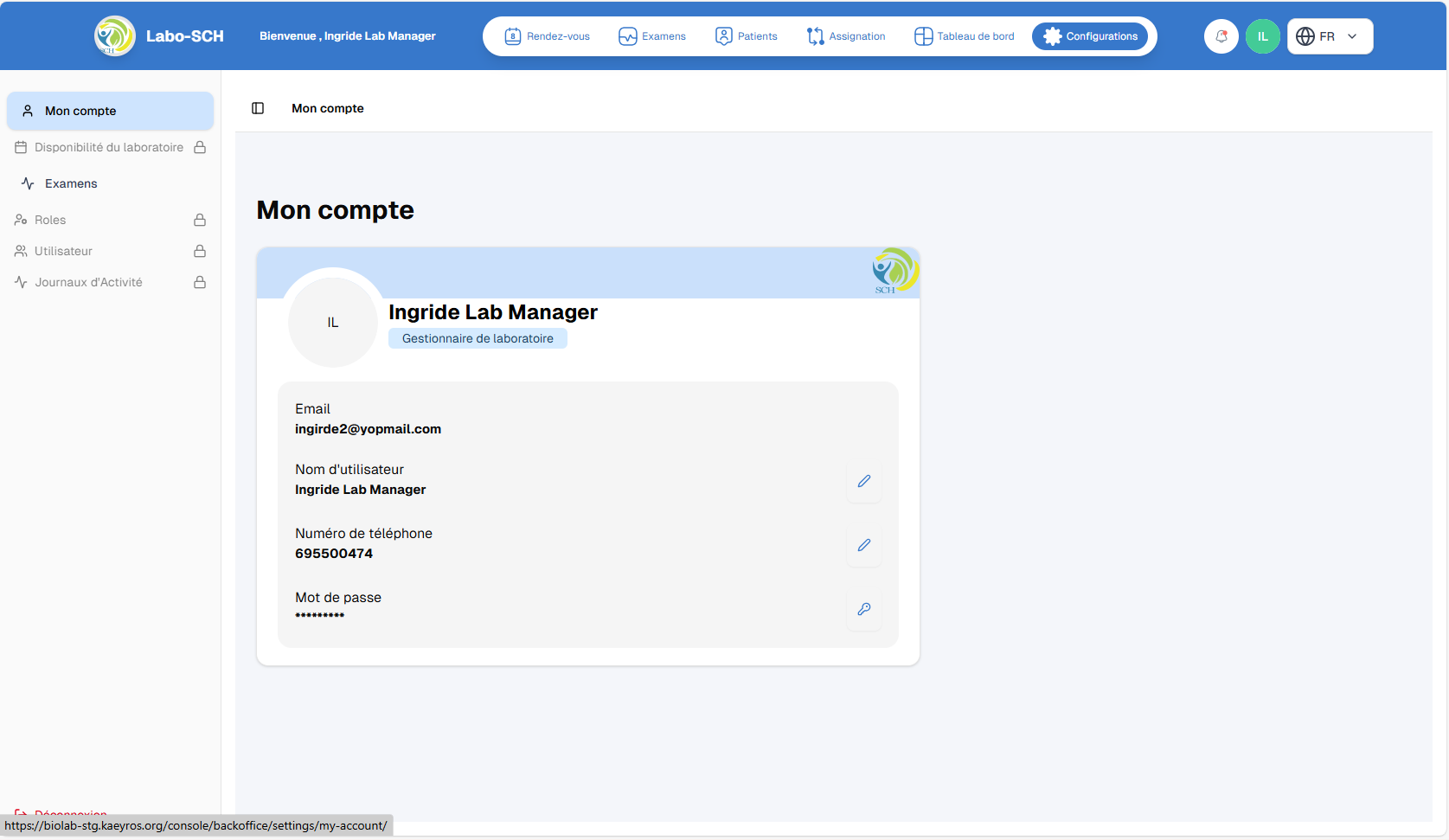The image size is (1449, 840).
Task: Open Mon compte in the sidebar
Action: point(80,111)
